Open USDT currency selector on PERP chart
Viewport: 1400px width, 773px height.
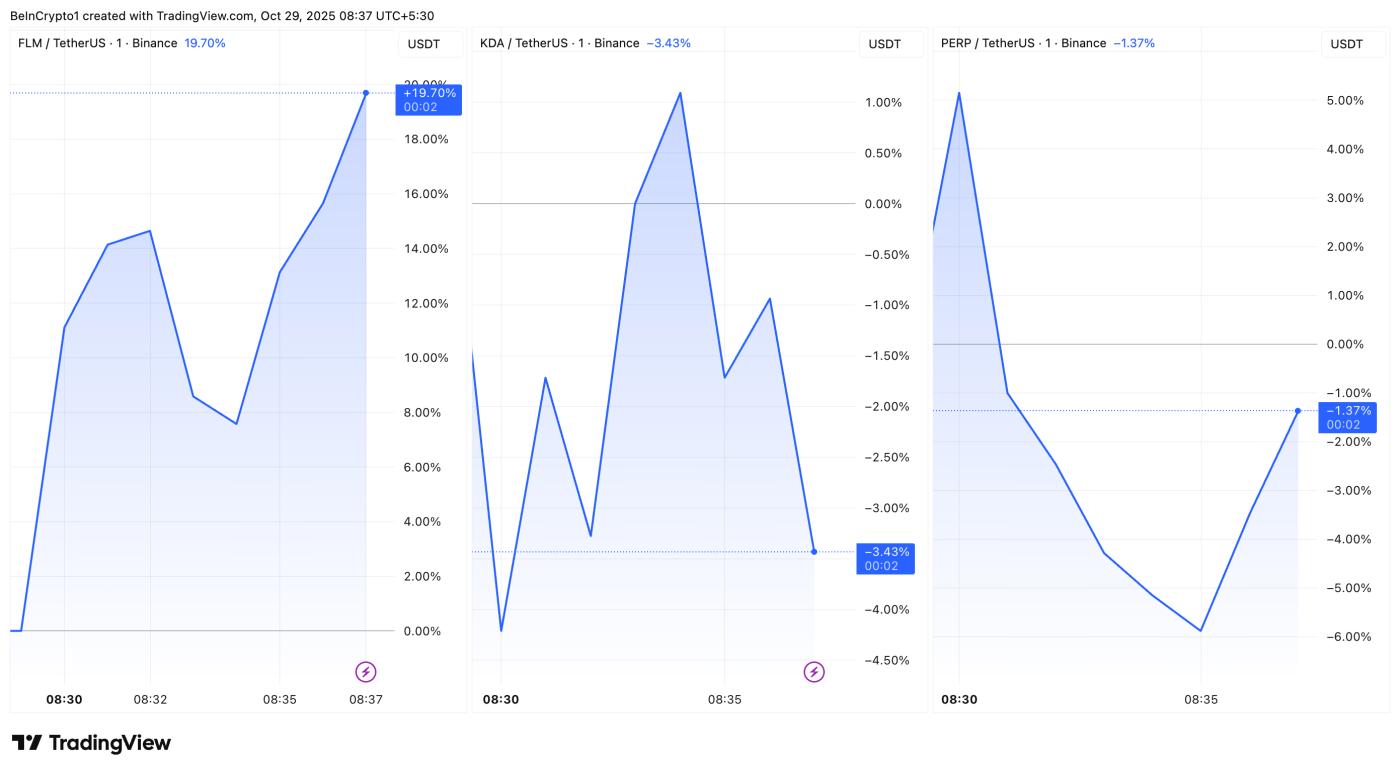1347,44
